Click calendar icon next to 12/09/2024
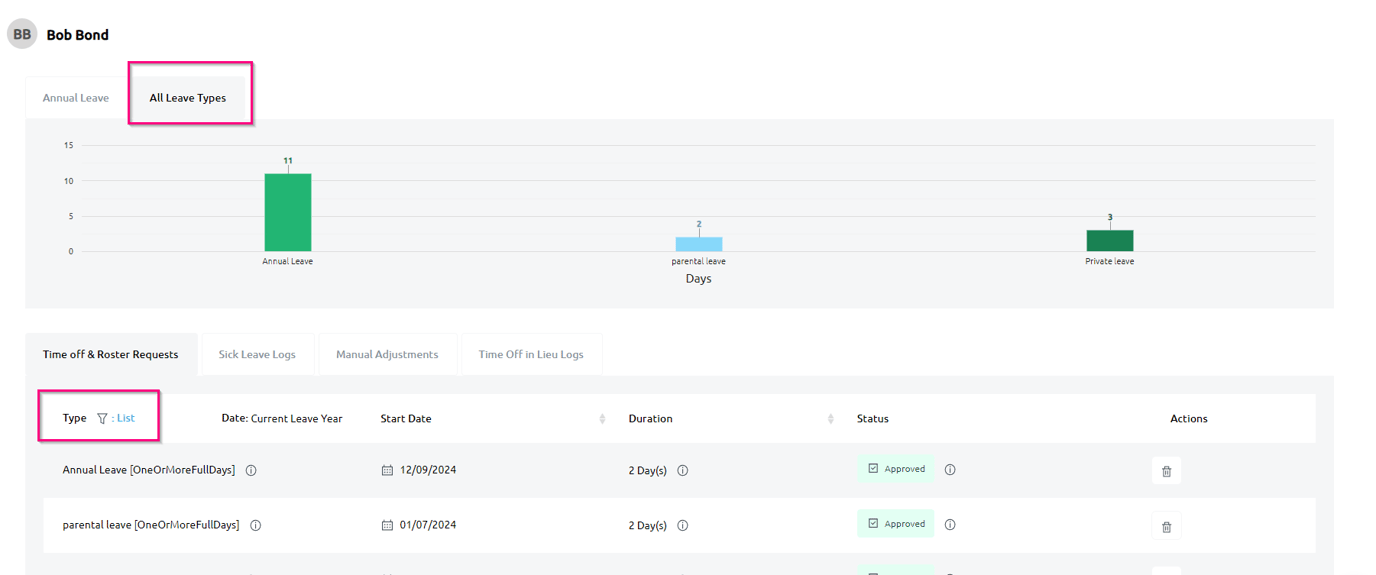 pyautogui.click(x=387, y=470)
